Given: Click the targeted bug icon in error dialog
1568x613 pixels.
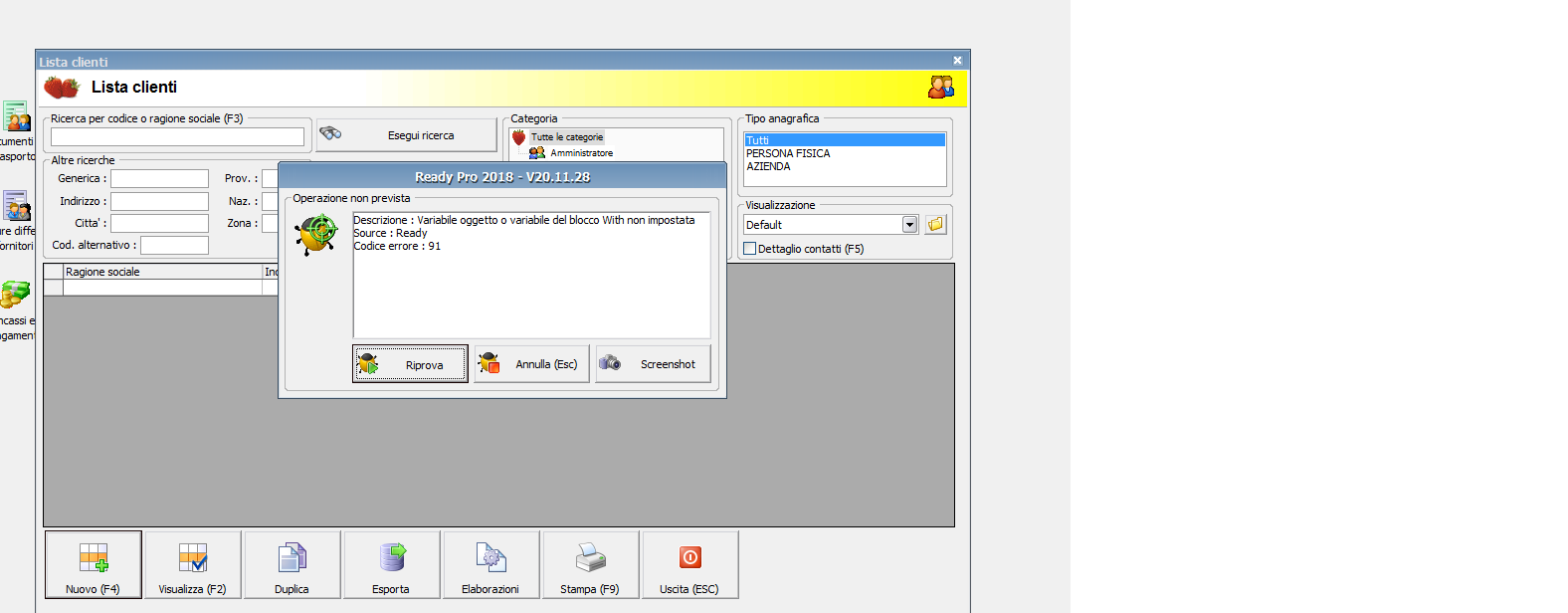Looking at the screenshot, I should [x=317, y=236].
